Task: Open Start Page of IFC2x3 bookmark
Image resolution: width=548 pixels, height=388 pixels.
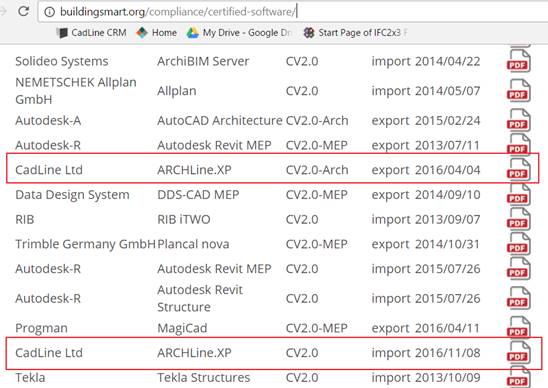Action: click(355, 33)
